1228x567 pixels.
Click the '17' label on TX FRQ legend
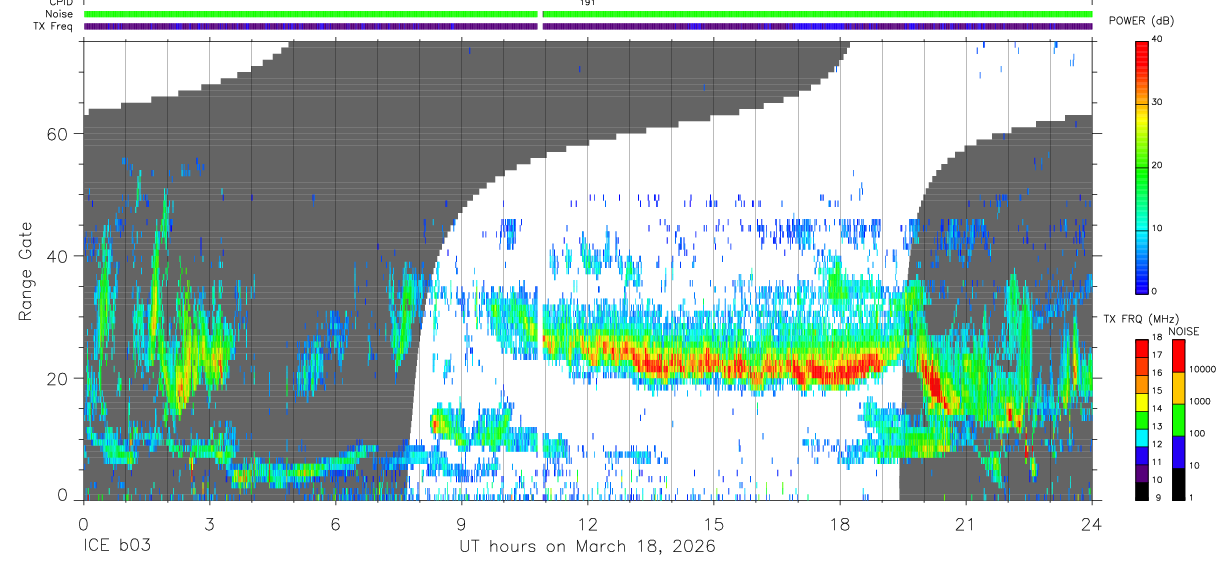coord(1155,354)
